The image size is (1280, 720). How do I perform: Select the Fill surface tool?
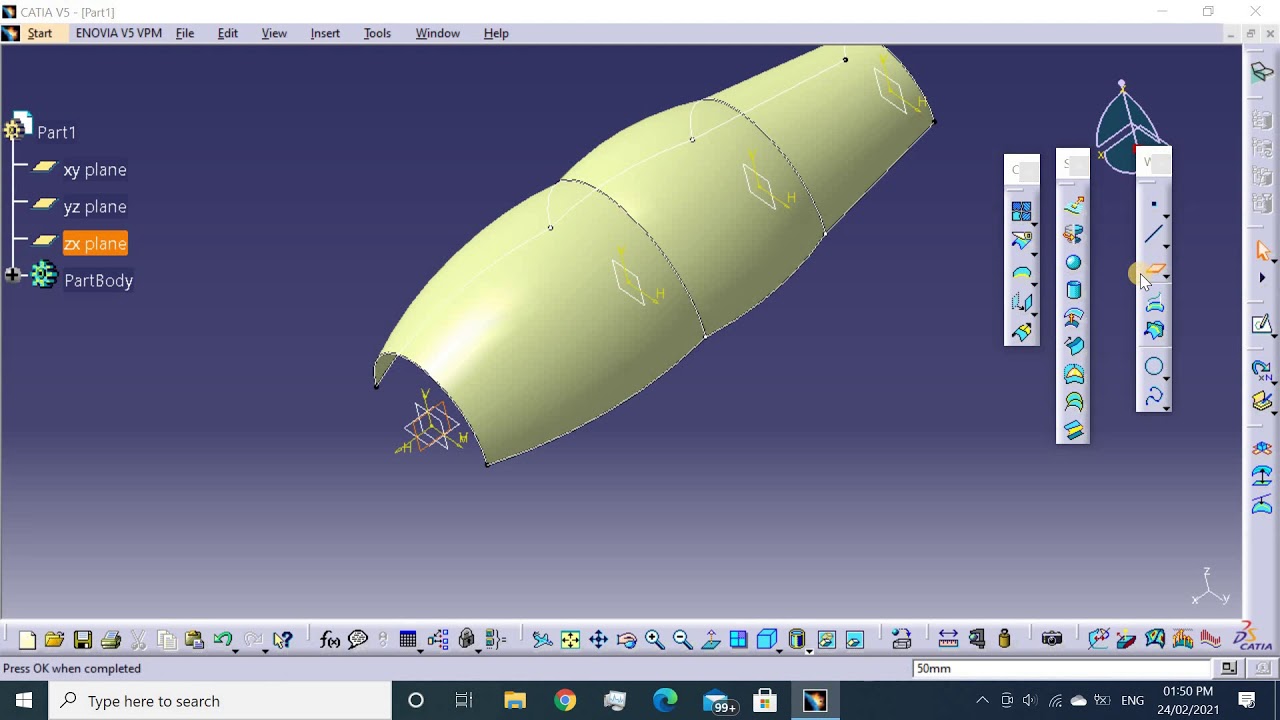click(1073, 374)
